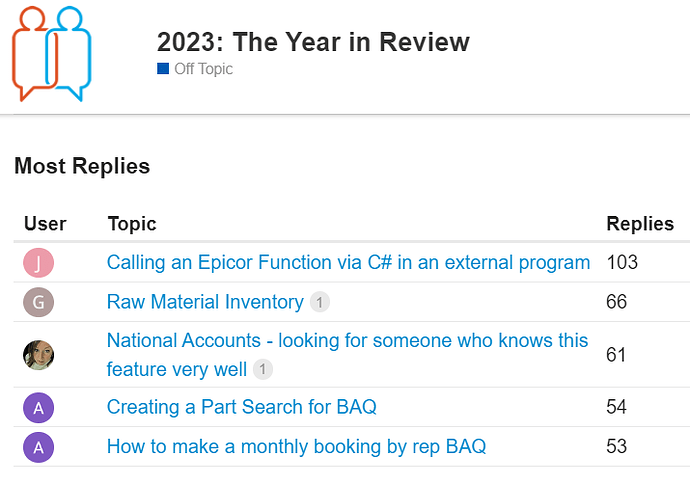Open 2023: The Year in Review title
Image resolution: width=690 pixels, height=484 pixels.
[313, 42]
